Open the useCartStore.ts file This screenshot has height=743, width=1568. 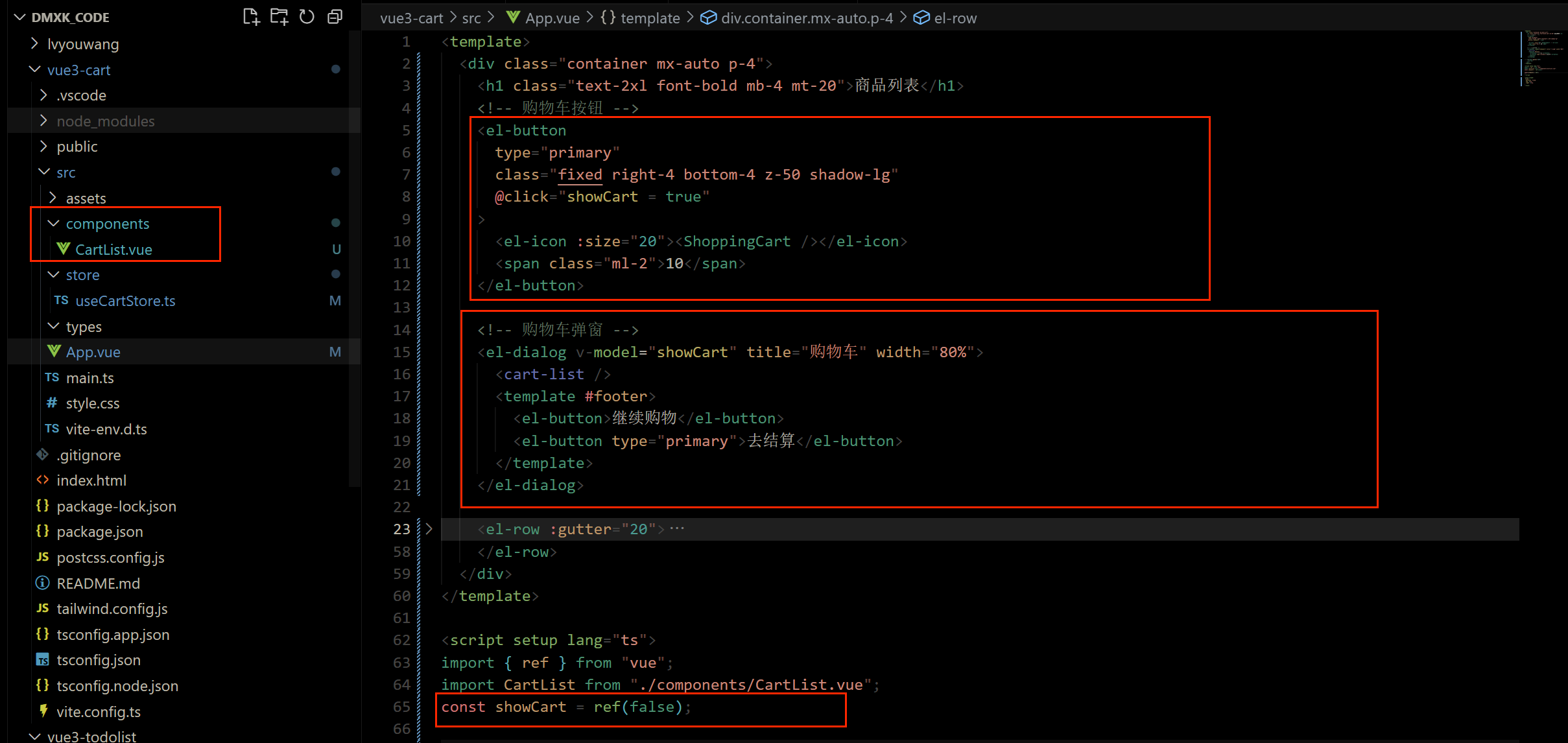click(125, 301)
